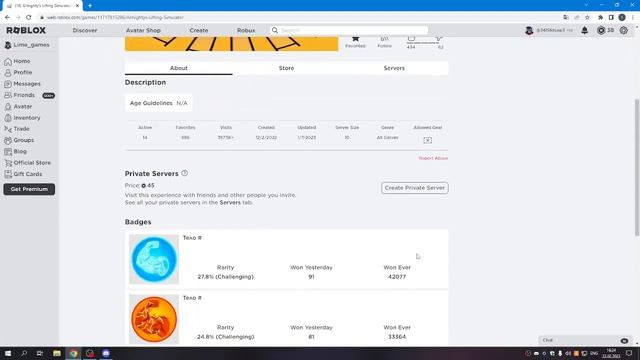Click the Trade sidebar icon
The width and height of the screenshot is (640, 360).
coord(8,129)
